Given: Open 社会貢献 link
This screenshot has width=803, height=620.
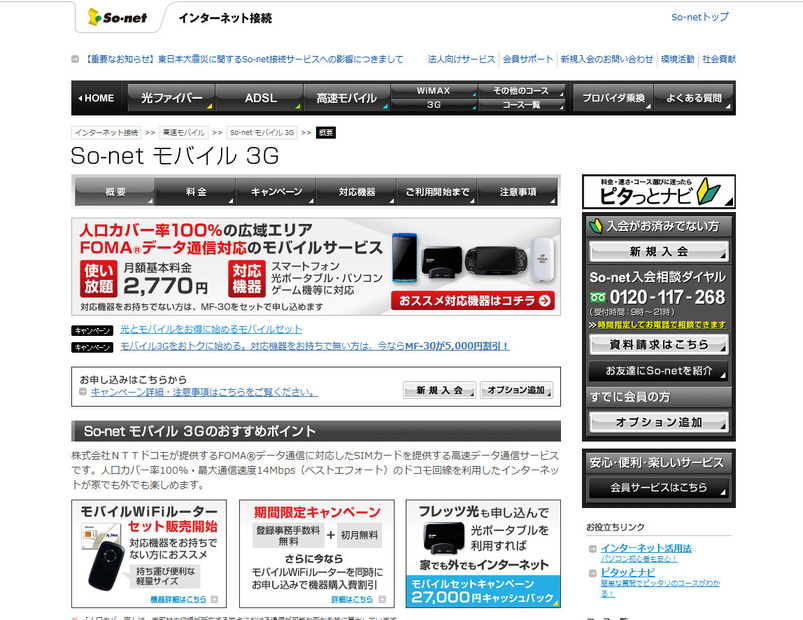Looking at the screenshot, I should tap(719, 59).
